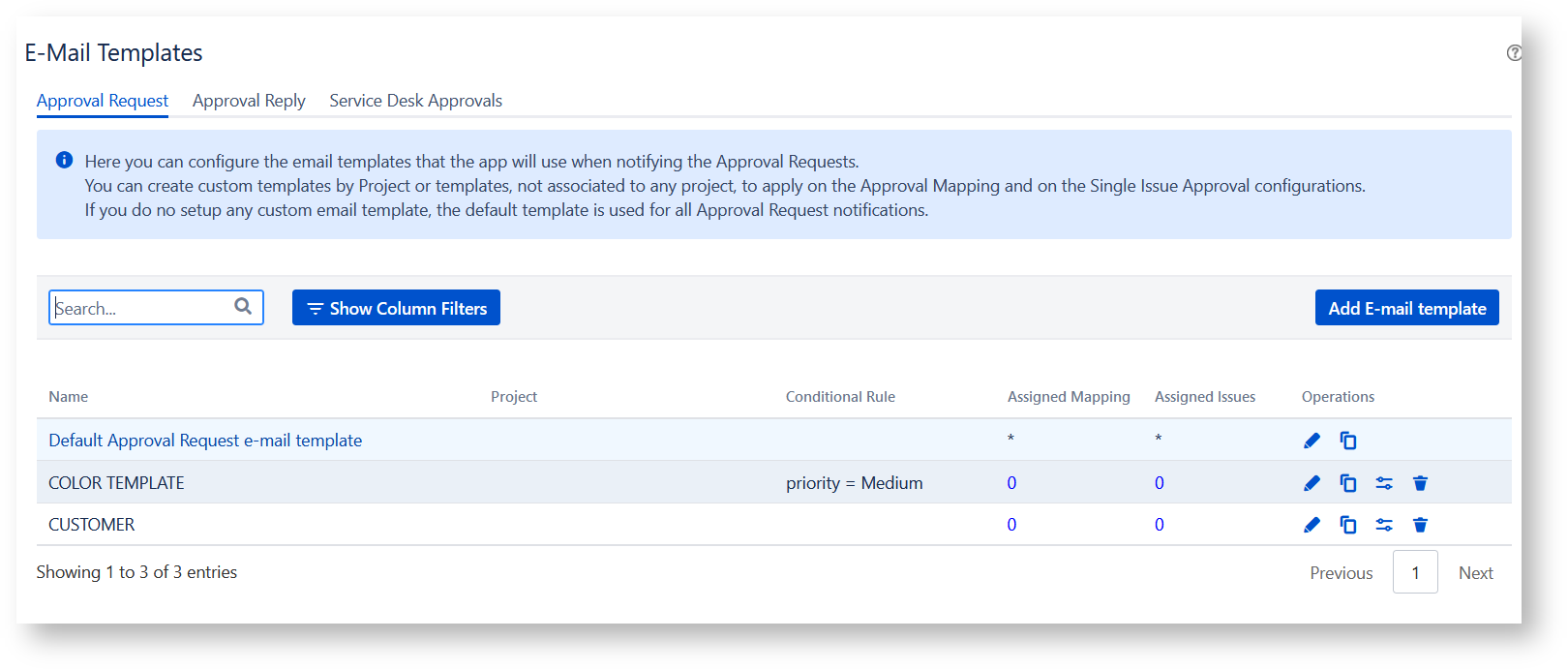Focus the Search input field
The image size is (1568, 670).
[x=140, y=308]
